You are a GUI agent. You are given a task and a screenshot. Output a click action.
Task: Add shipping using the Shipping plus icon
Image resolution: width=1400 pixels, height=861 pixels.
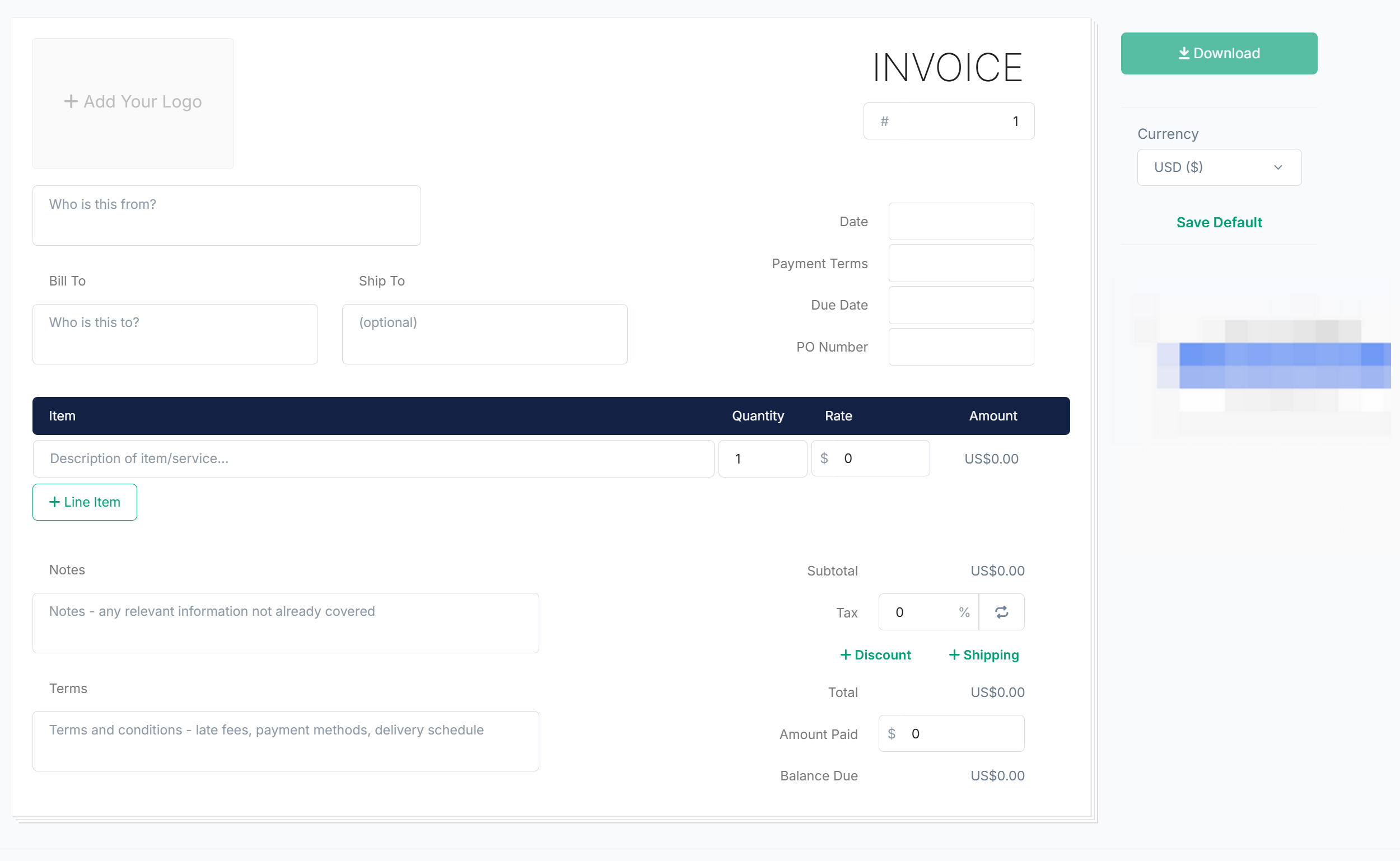[x=954, y=654]
